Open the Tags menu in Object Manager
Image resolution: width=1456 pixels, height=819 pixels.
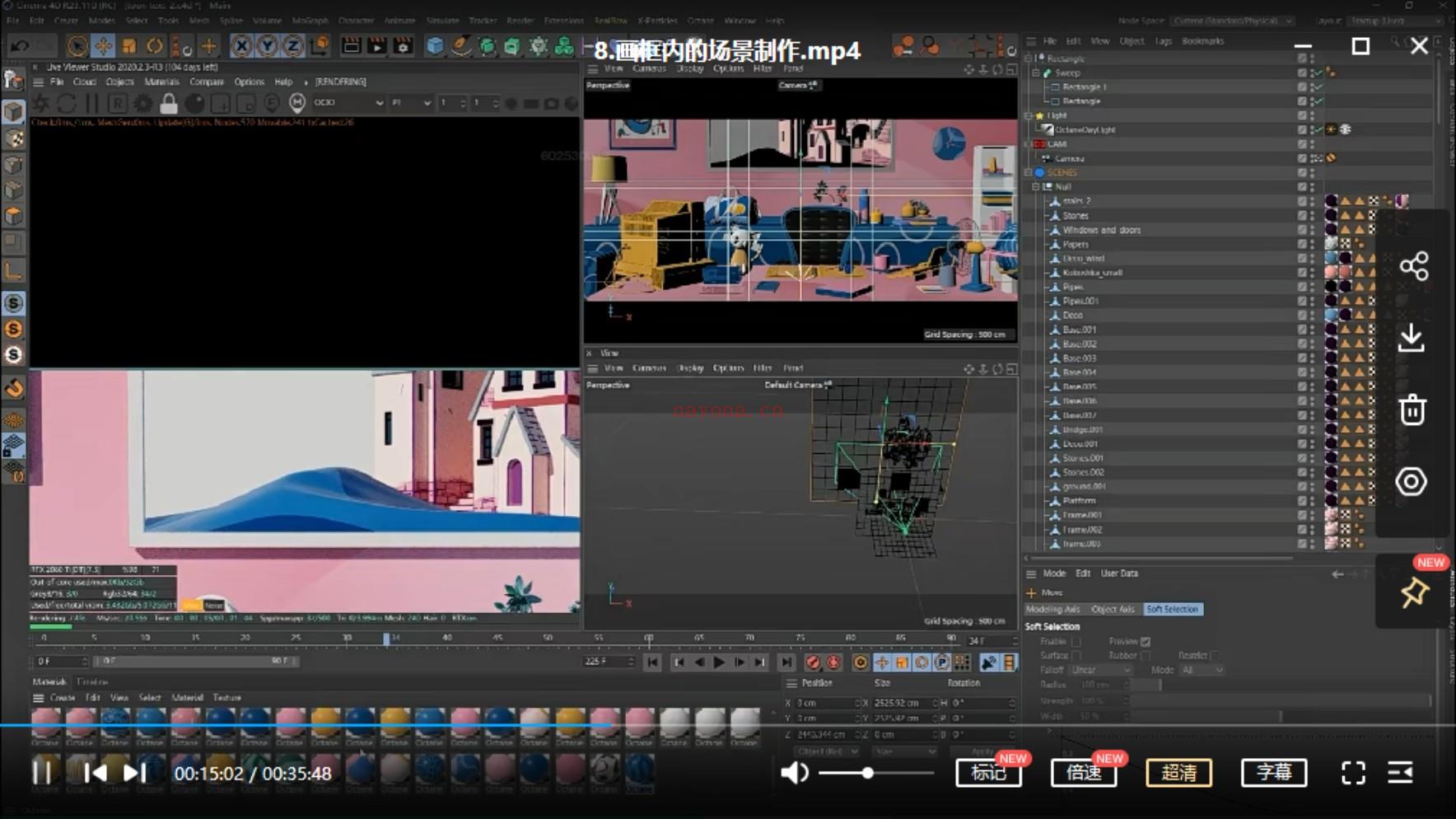click(x=1163, y=40)
